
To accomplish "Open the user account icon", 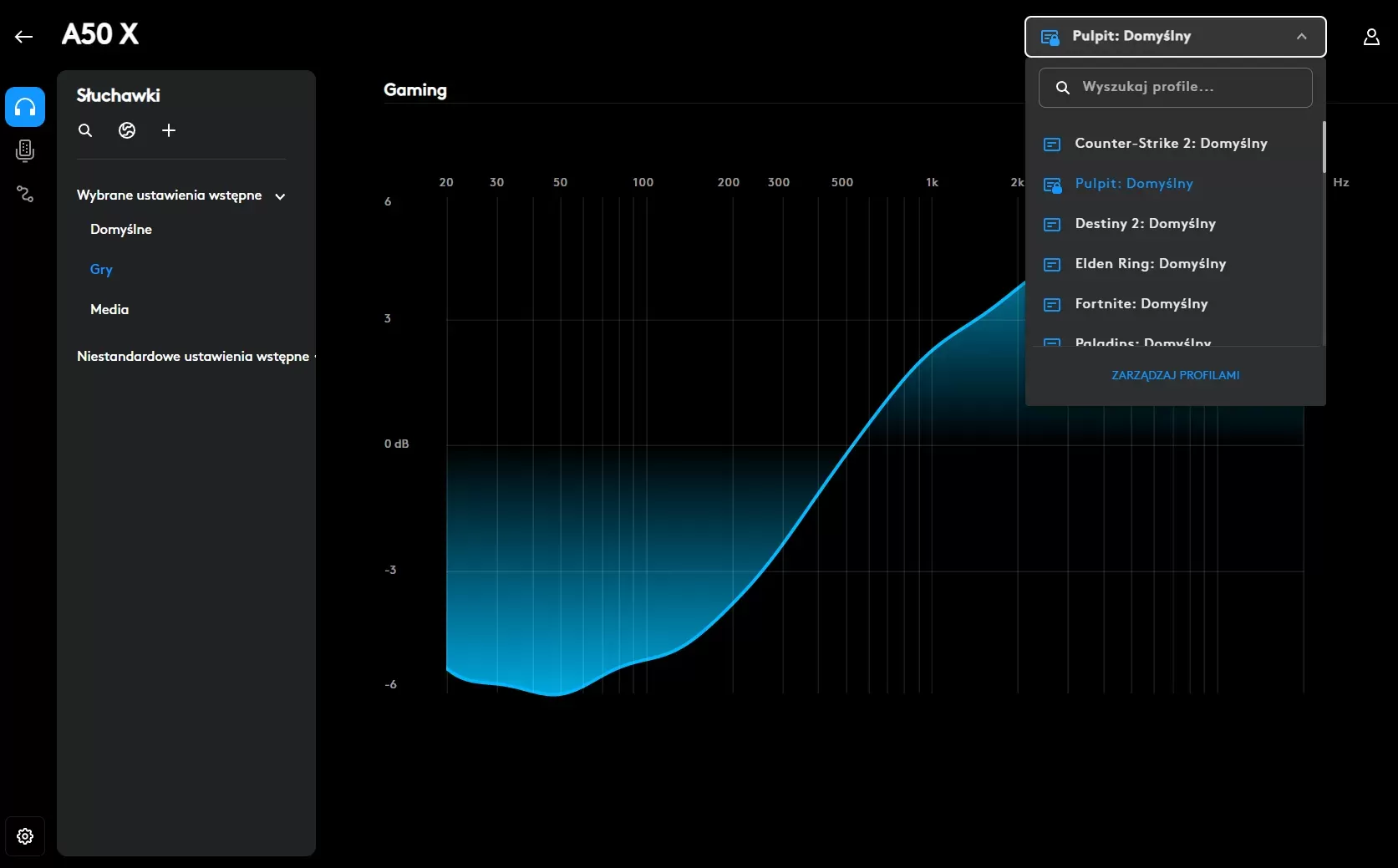I will tap(1370, 37).
